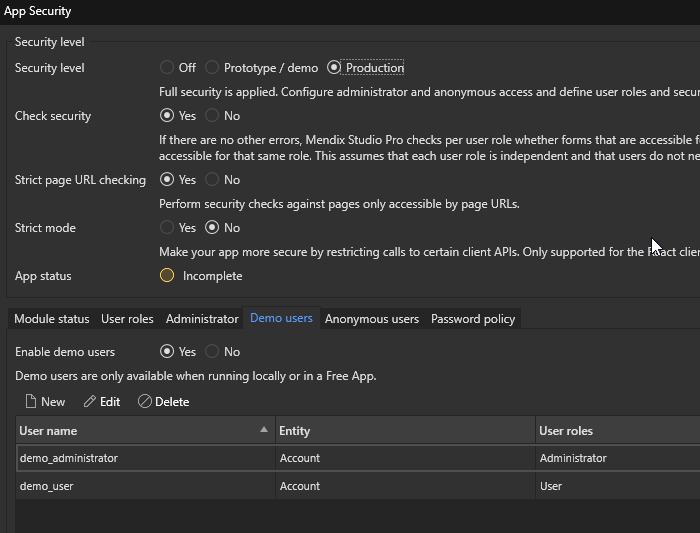Enable Strict mode with Yes
Image resolution: width=700 pixels, height=533 pixels.
pyautogui.click(x=167, y=228)
